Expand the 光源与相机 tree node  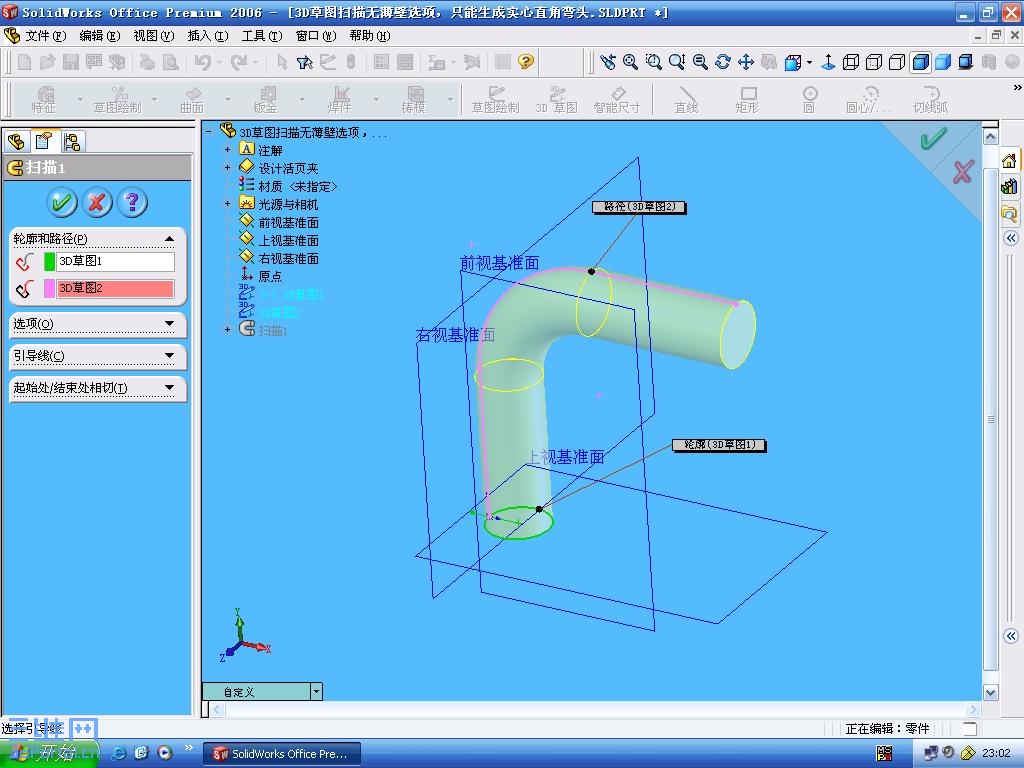(227, 204)
